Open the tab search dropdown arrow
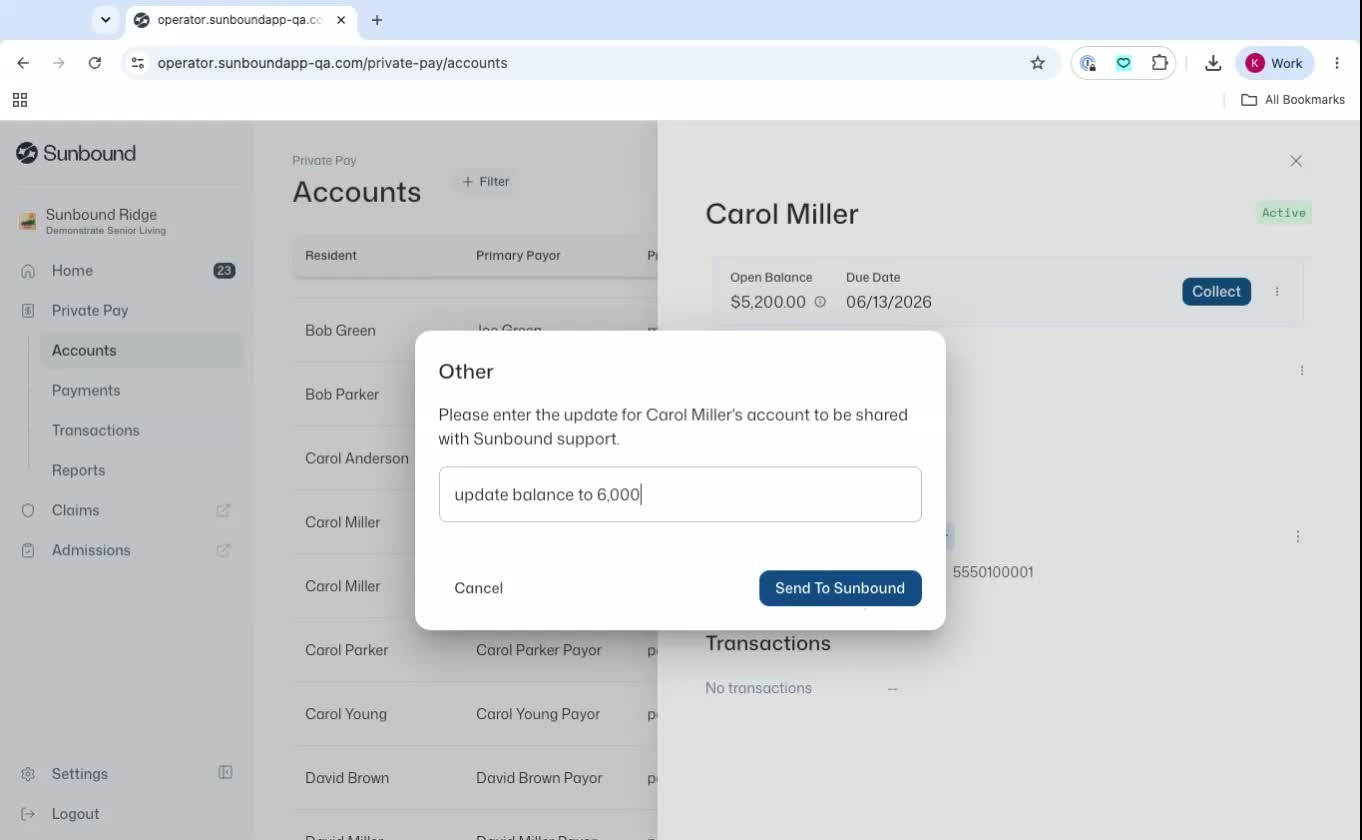Image resolution: width=1362 pixels, height=840 pixels. point(105,20)
